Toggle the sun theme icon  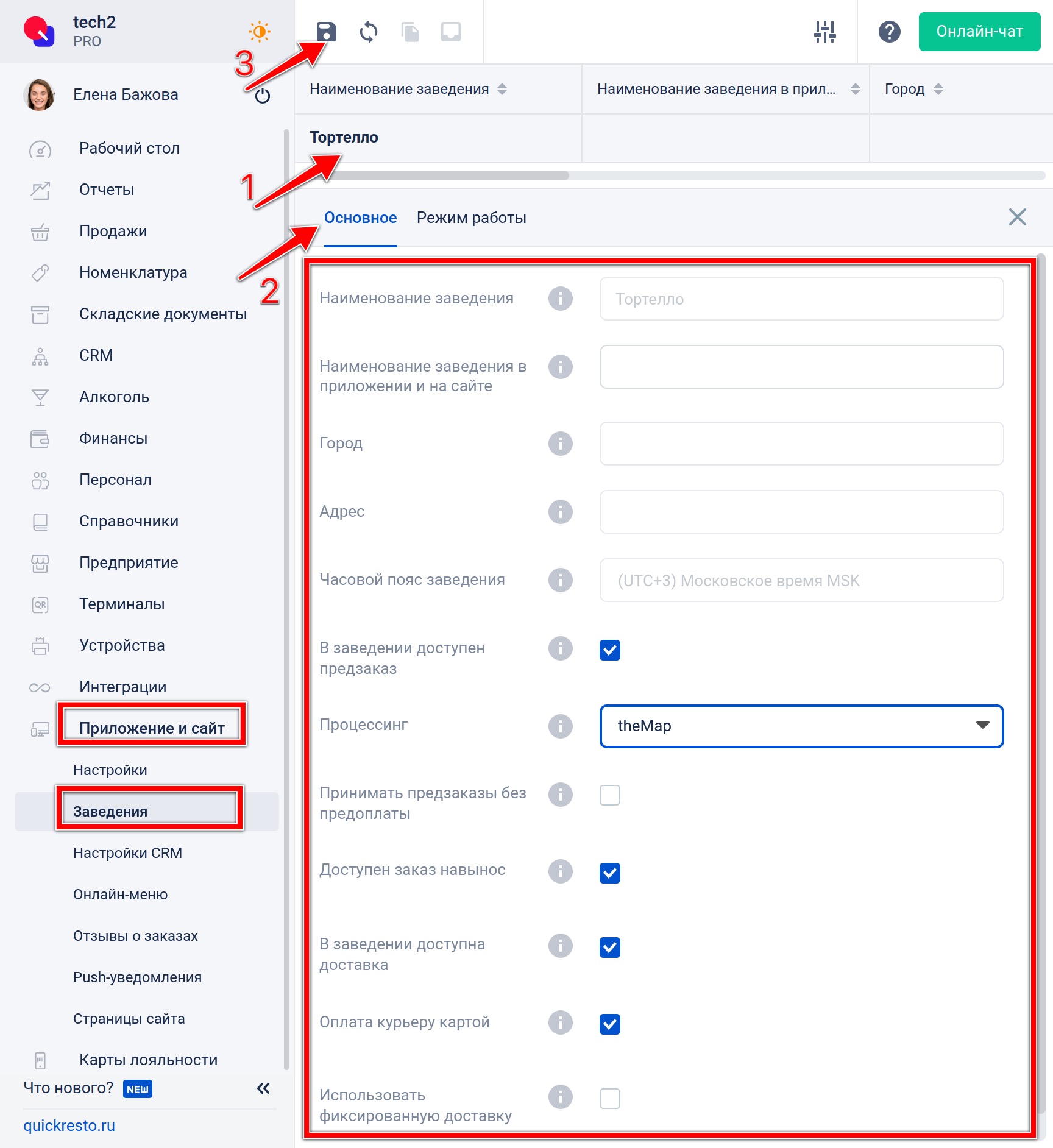tap(260, 32)
